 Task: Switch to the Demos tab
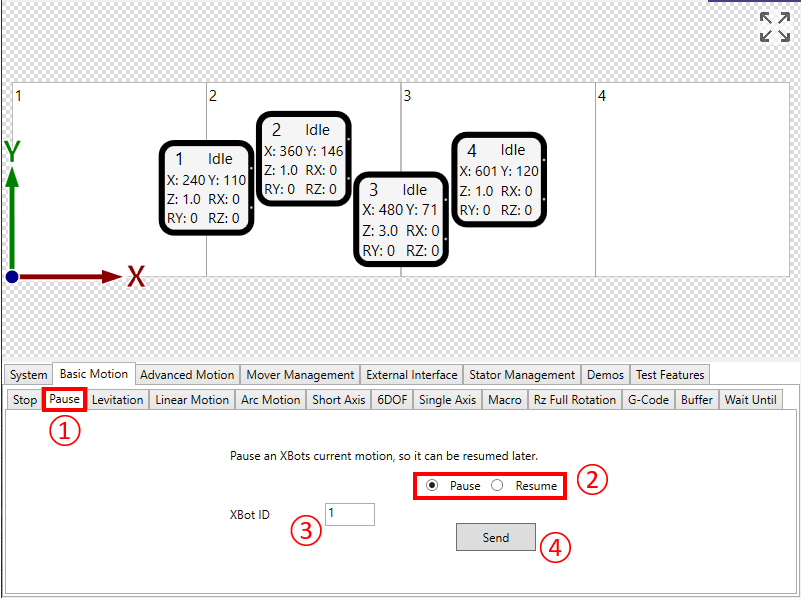click(605, 375)
